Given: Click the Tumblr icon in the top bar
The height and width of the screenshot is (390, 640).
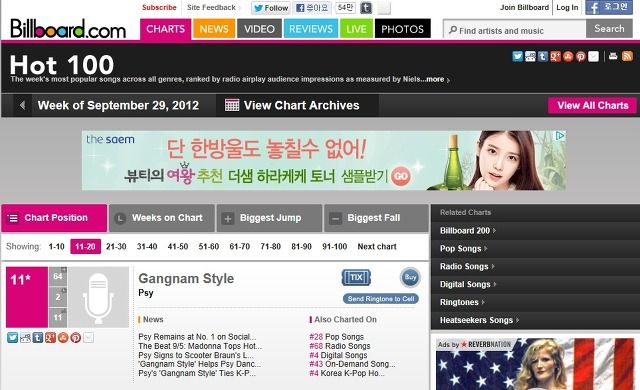Looking at the screenshot, I should [x=366, y=8].
